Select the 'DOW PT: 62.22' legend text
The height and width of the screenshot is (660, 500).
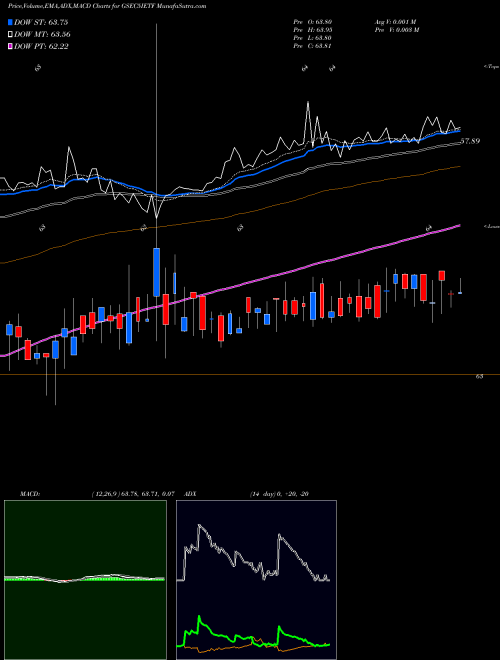pos(41,46)
